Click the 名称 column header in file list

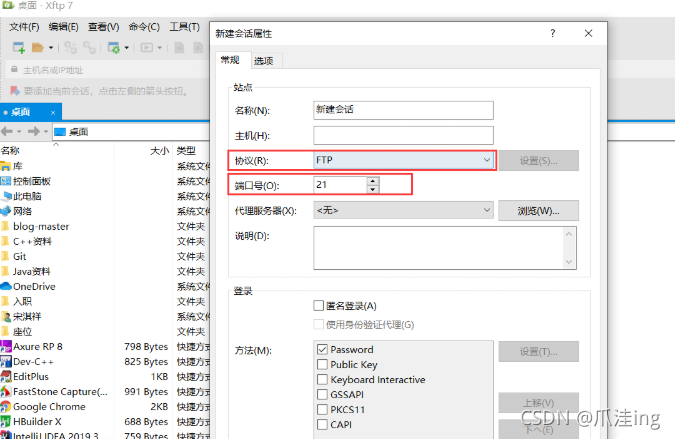pos(56,150)
